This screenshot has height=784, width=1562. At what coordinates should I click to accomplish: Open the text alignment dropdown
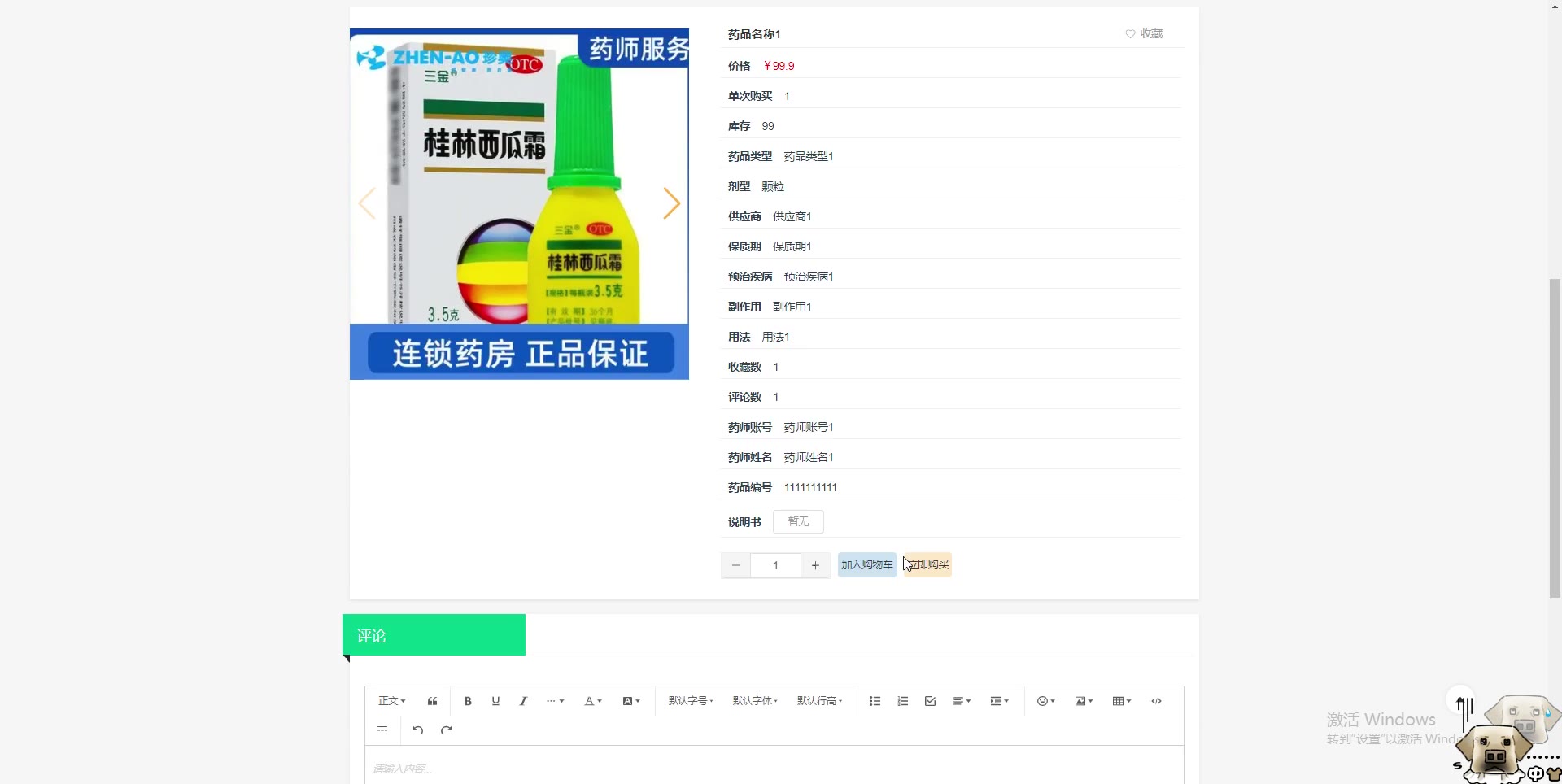962,701
